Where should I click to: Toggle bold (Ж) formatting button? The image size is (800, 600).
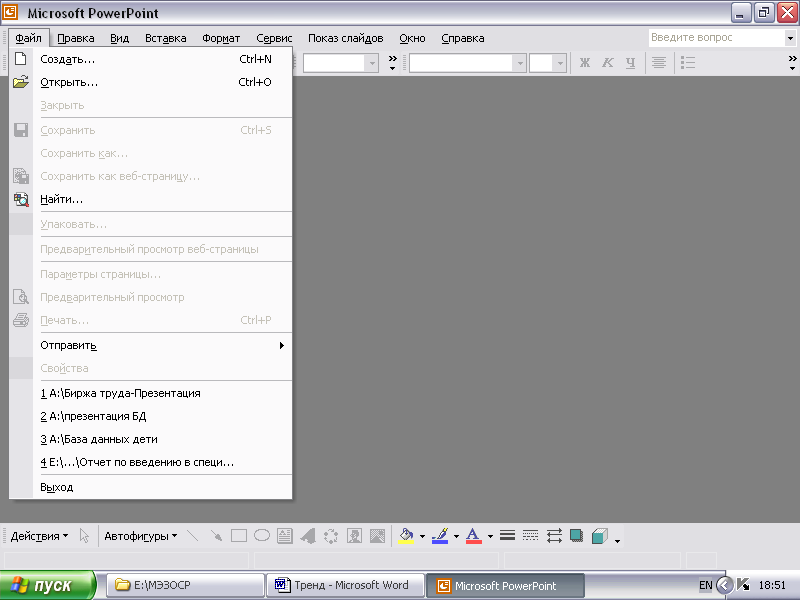coord(585,62)
